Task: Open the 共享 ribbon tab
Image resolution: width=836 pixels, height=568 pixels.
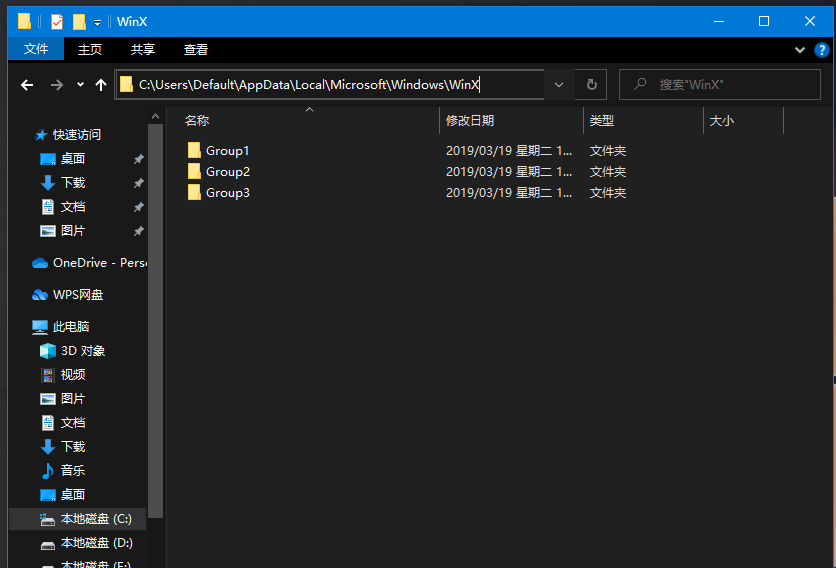Action: click(x=142, y=50)
